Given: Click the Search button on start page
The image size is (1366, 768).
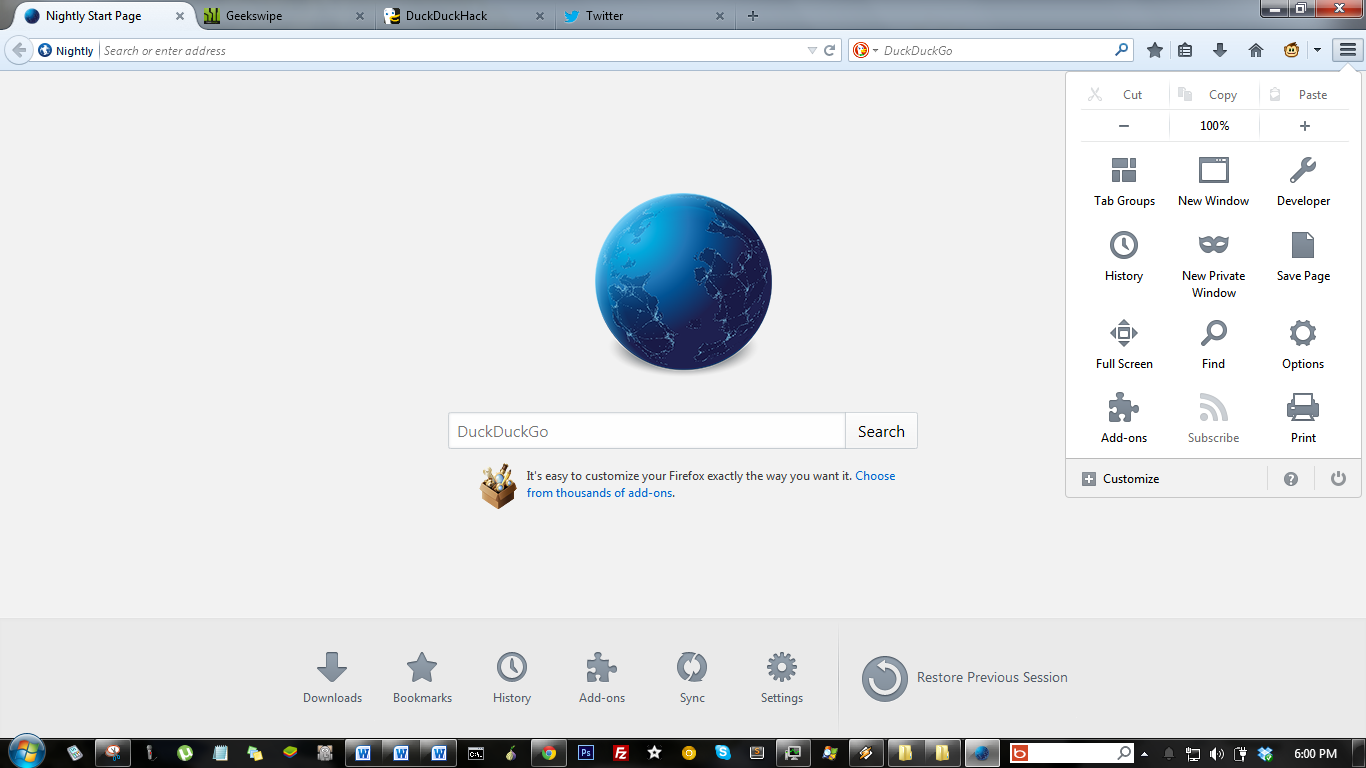Looking at the screenshot, I should pos(881,431).
